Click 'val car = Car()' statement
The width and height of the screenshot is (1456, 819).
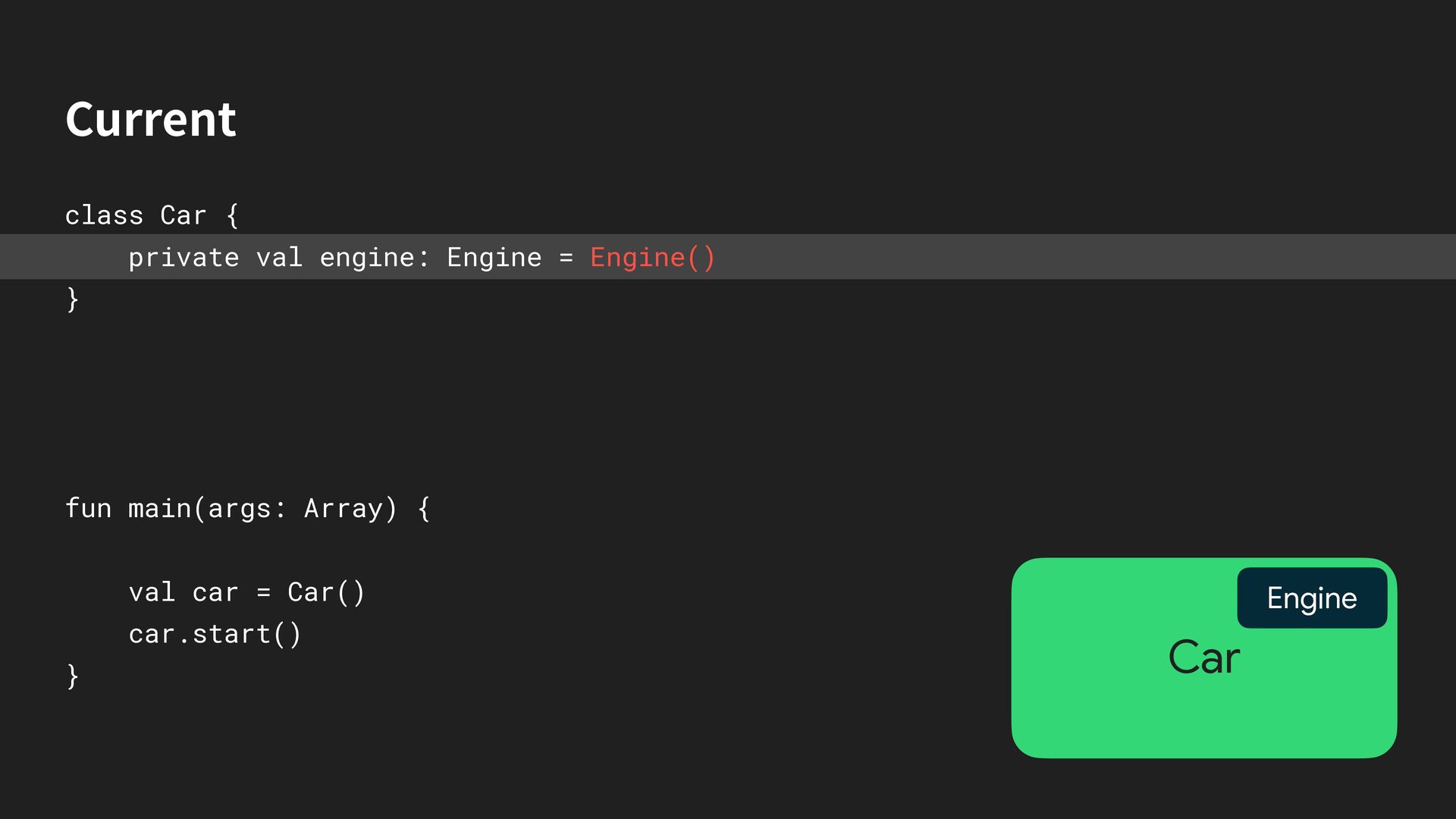(x=246, y=592)
